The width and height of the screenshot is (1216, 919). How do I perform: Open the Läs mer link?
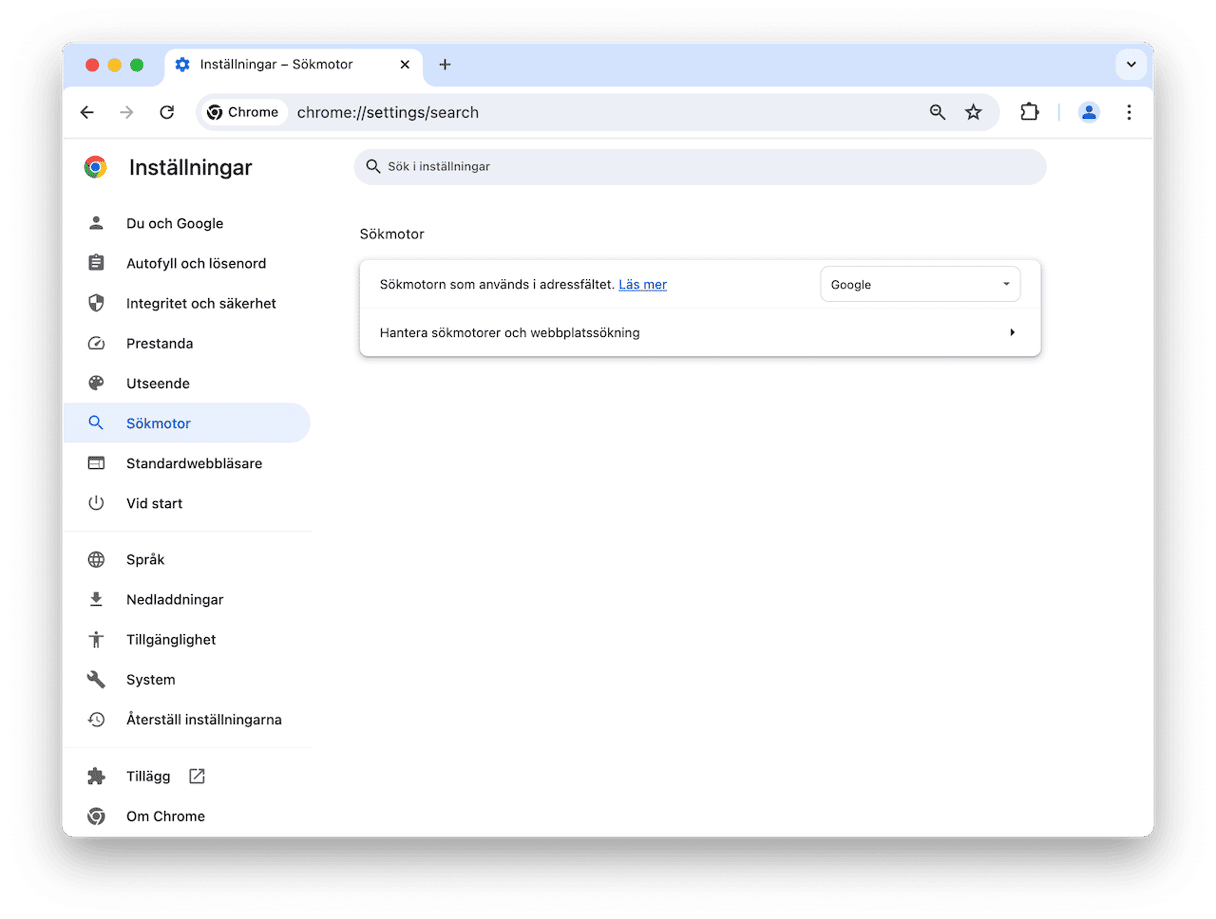click(x=642, y=285)
